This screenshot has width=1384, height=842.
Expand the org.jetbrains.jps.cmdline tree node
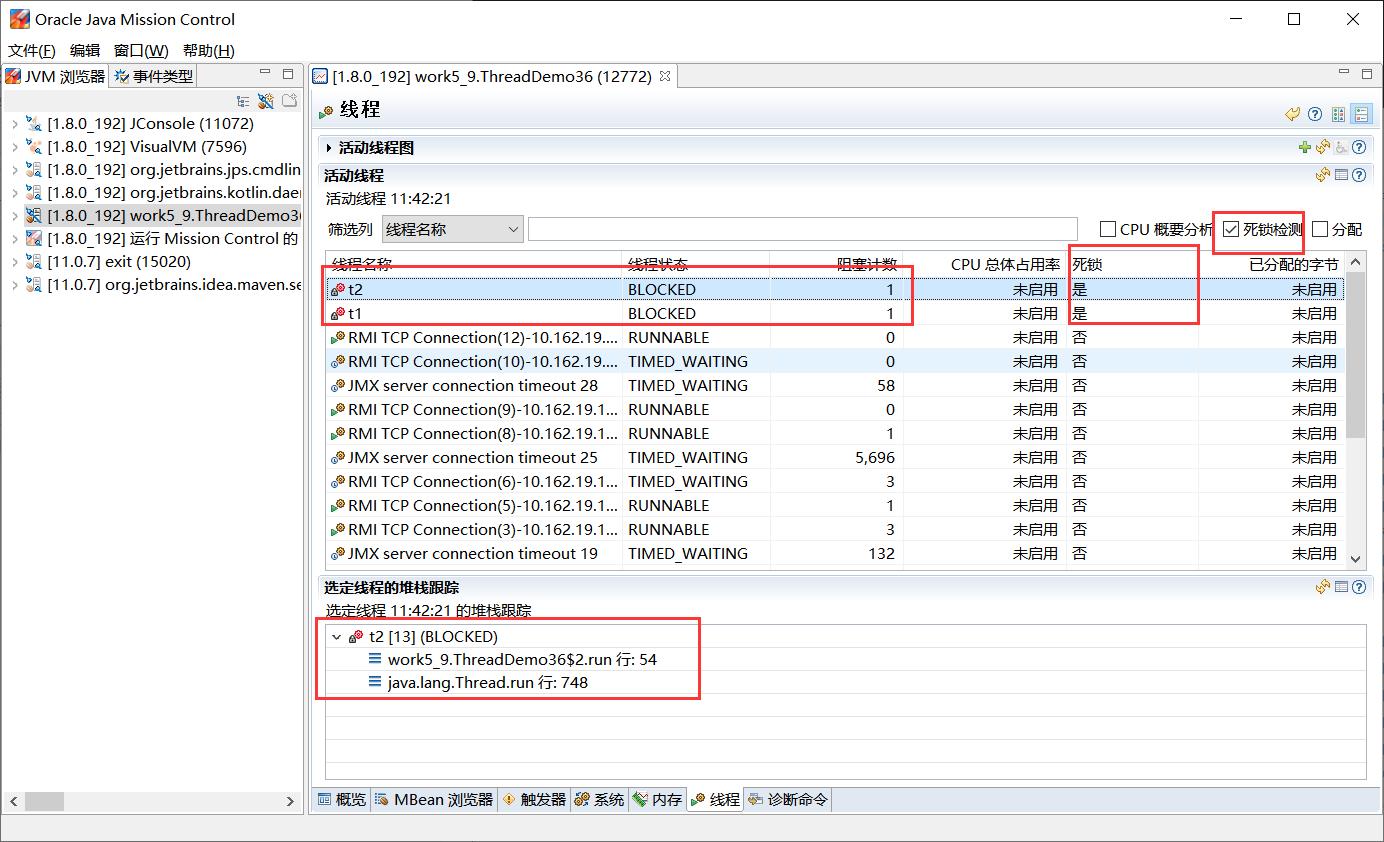click(x=15, y=170)
